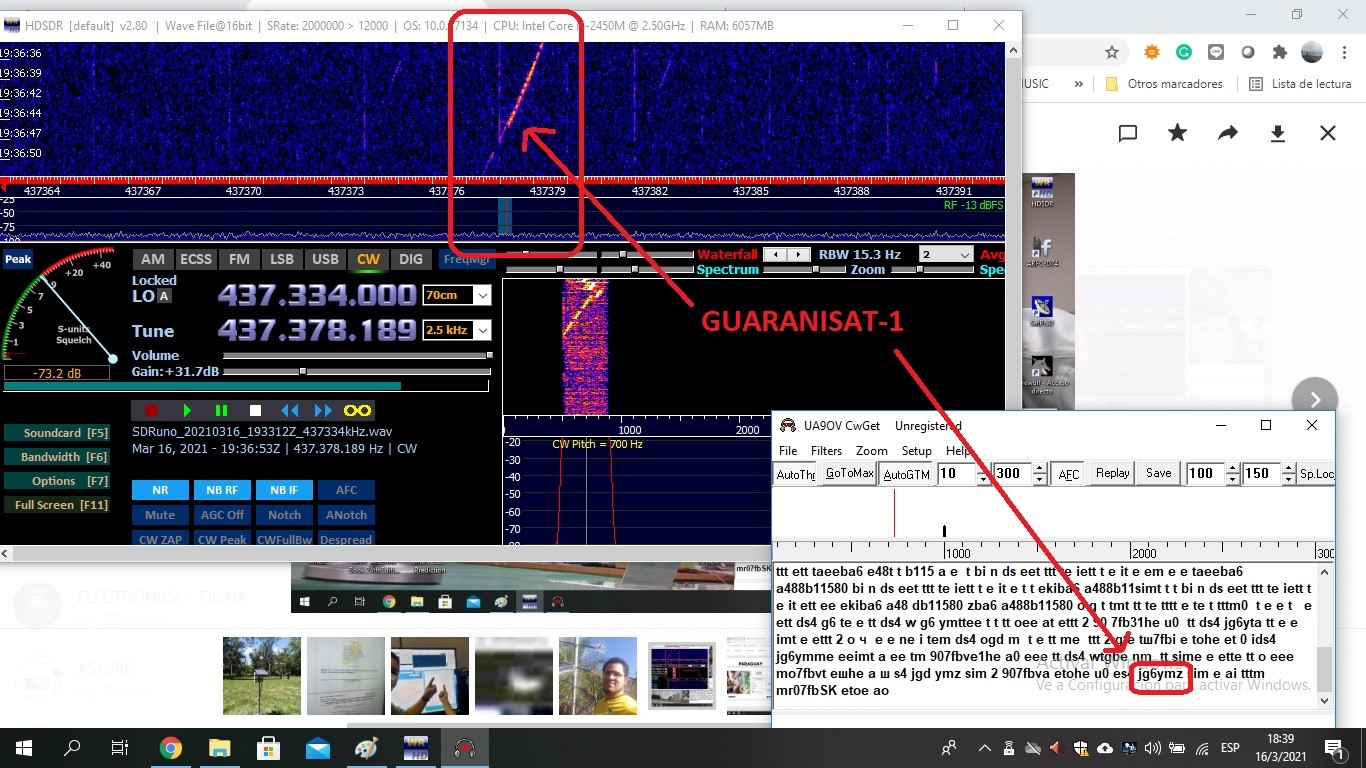Open File Explorer from the taskbar
Image resolution: width=1366 pixels, height=768 pixels.
tap(219, 748)
